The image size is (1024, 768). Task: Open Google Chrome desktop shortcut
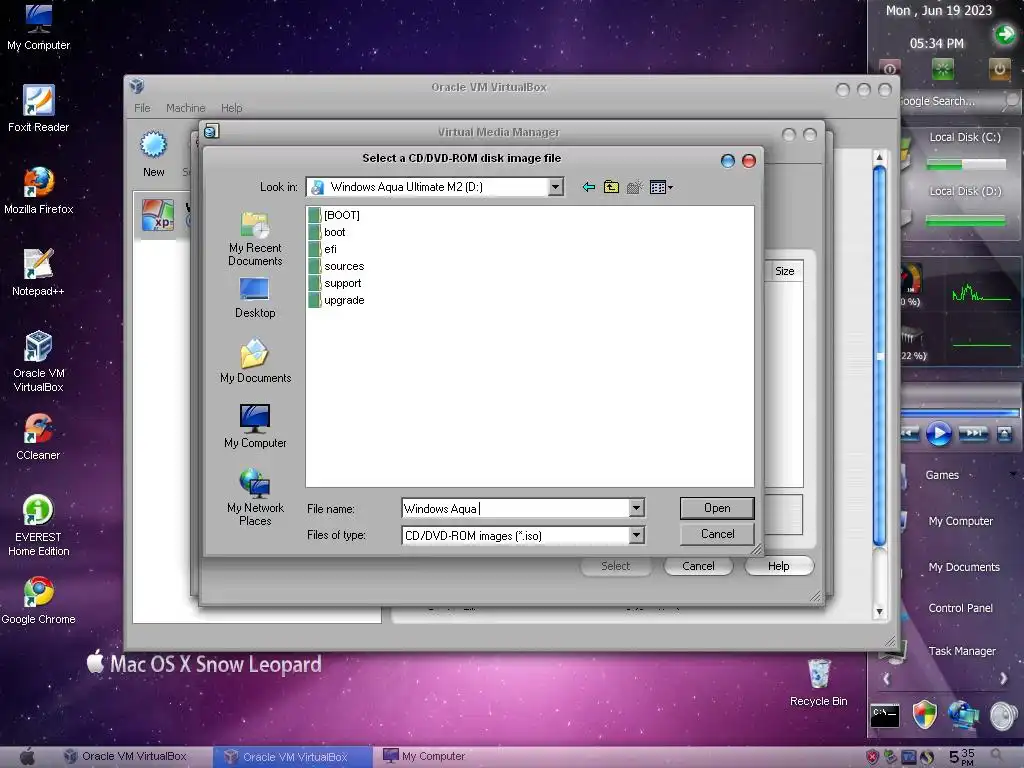(x=39, y=601)
